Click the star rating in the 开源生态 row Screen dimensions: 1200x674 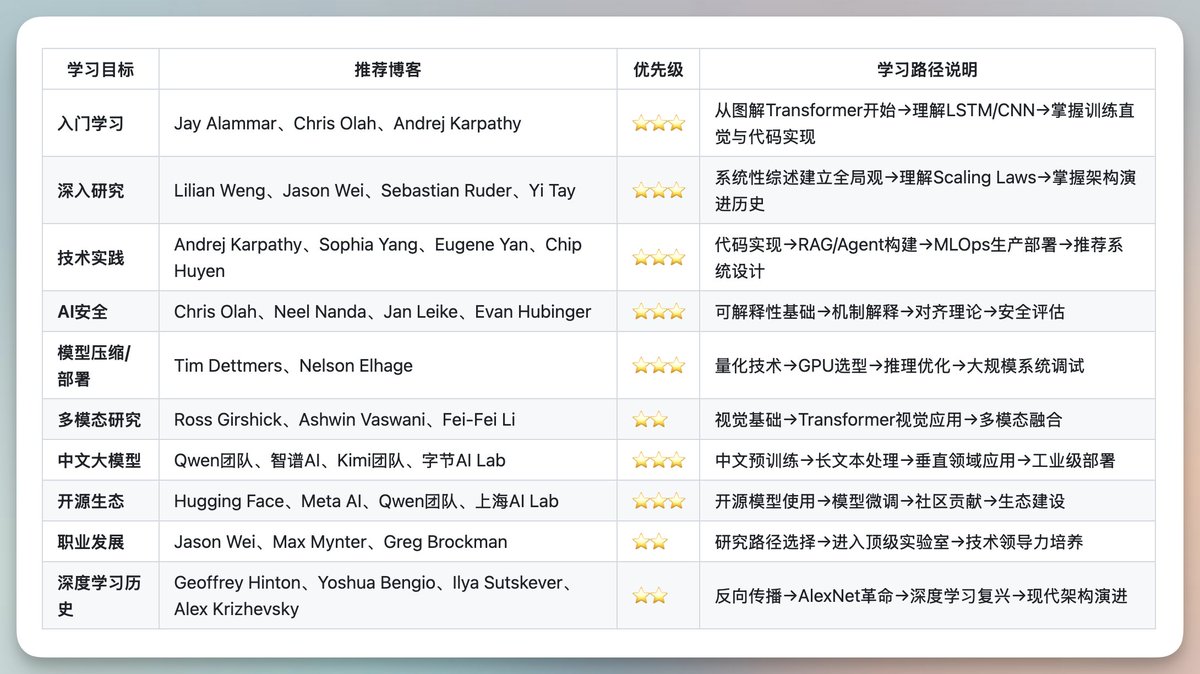click(658, 501)
